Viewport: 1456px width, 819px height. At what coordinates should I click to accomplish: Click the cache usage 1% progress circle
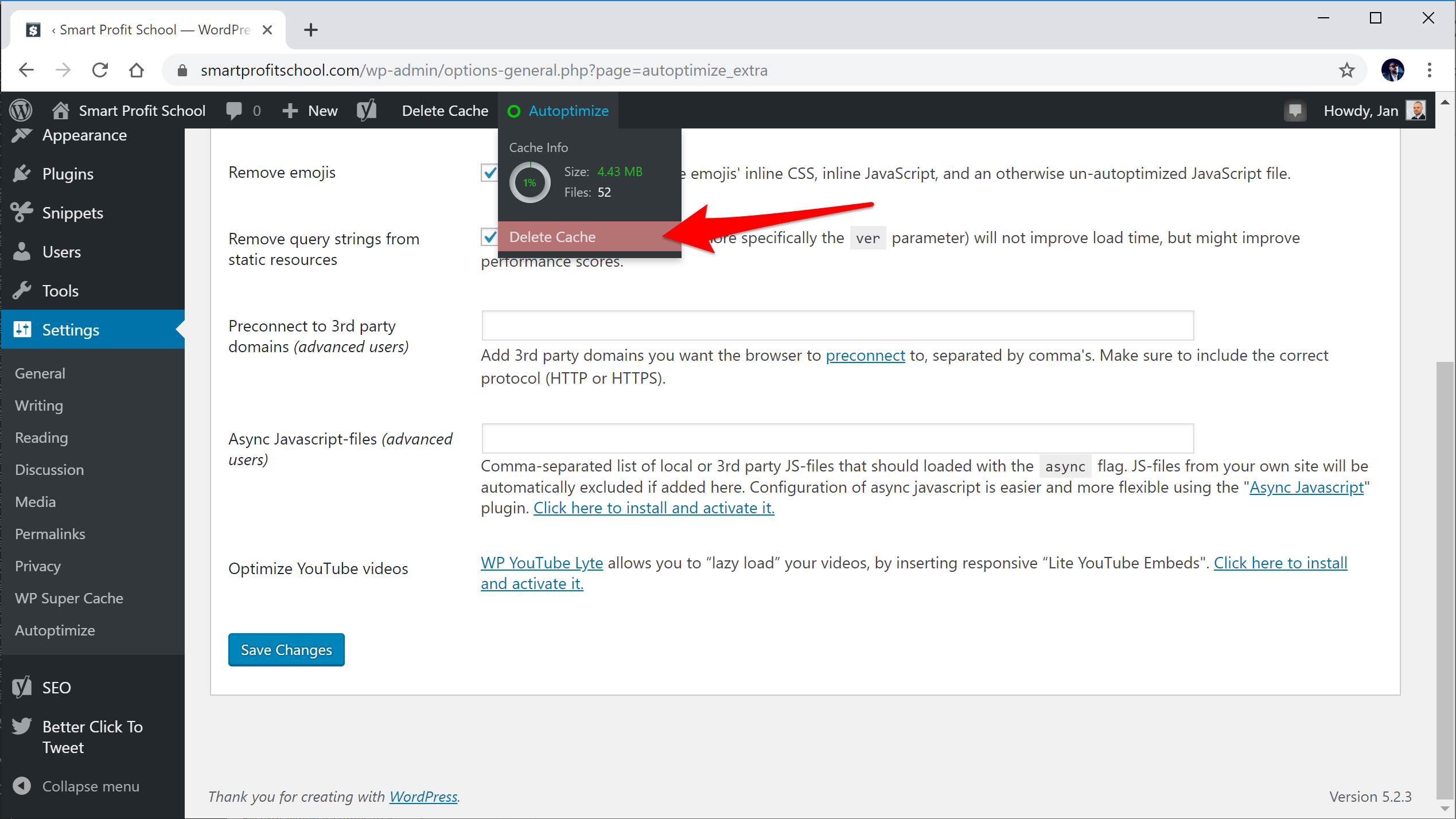tap(530, 182)
